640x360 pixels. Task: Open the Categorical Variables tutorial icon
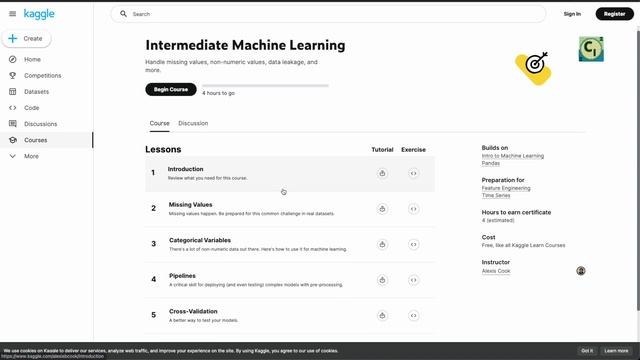click(382, 244)
